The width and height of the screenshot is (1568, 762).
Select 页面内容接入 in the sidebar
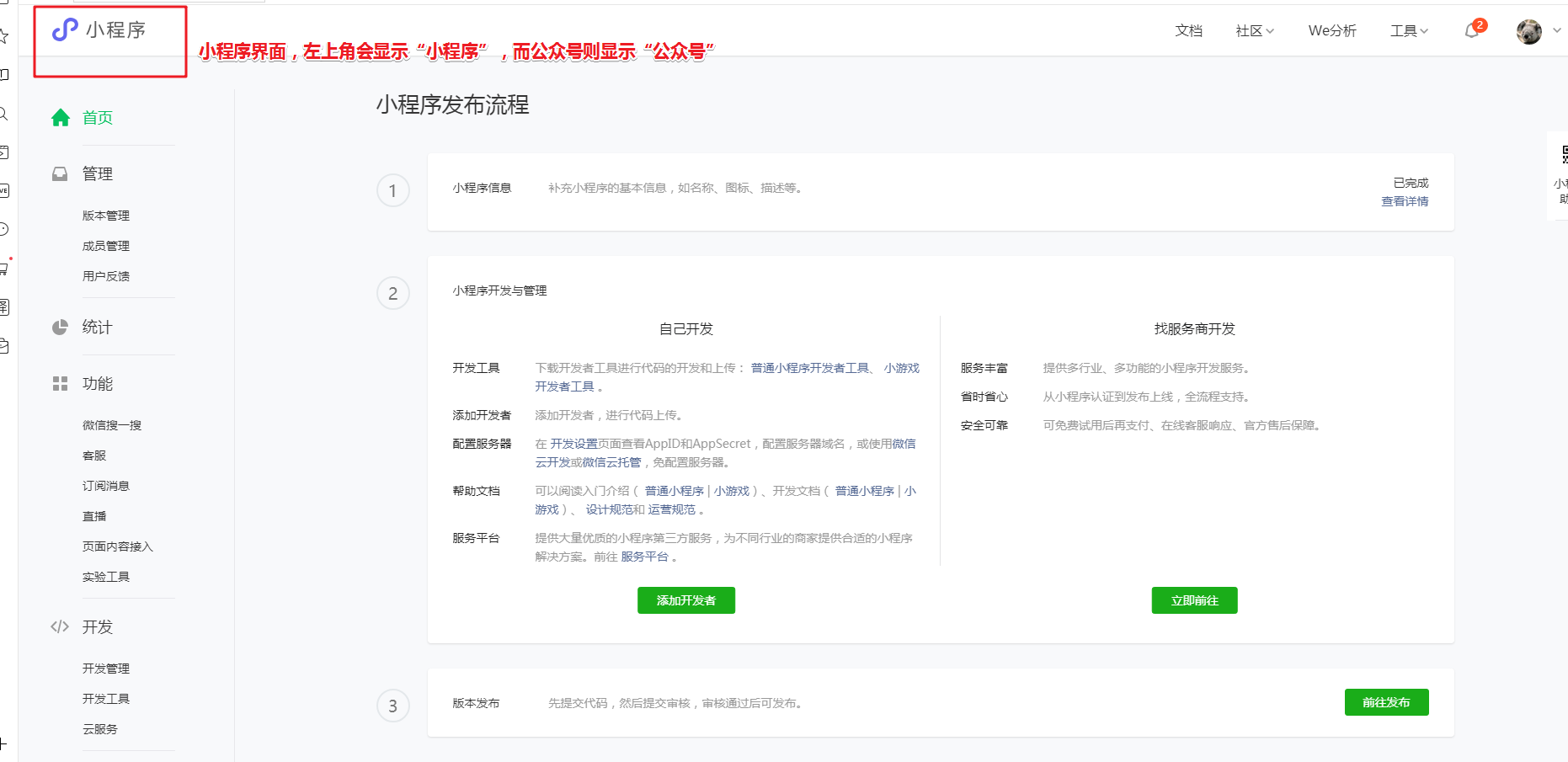click(118, 546)
